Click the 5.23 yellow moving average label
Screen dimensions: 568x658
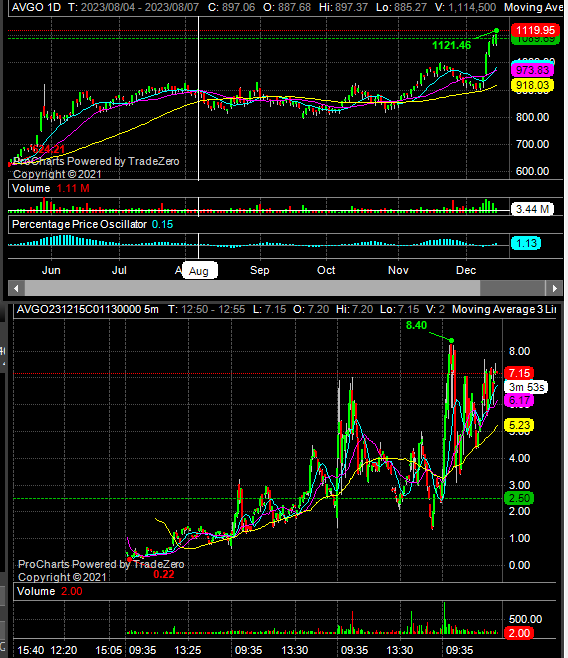(519, 425)
